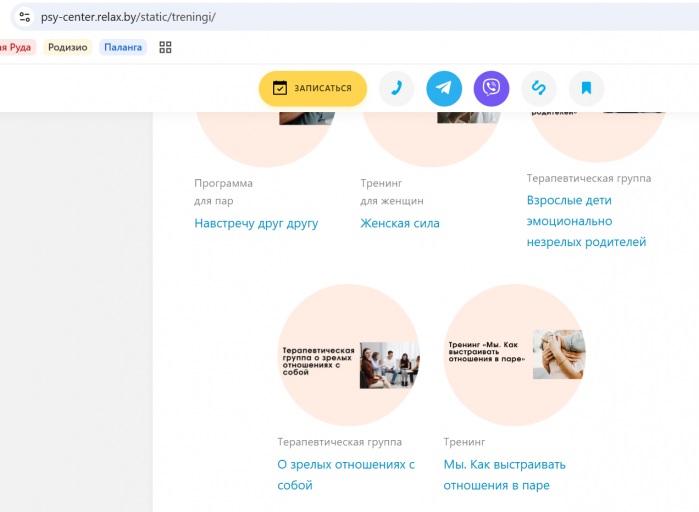
Task: Open the Telegram icon button
Action: click(x=444, y=88)
